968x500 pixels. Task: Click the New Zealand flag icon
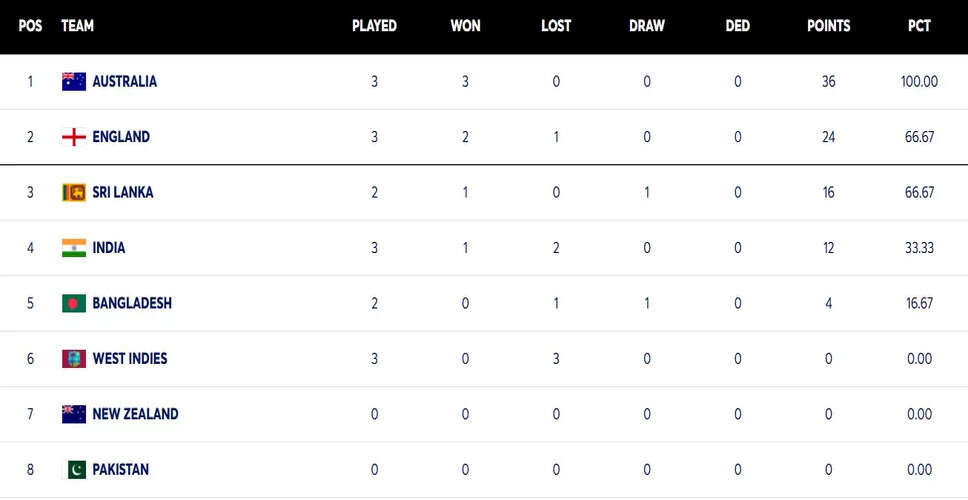[x=73, y=414]
